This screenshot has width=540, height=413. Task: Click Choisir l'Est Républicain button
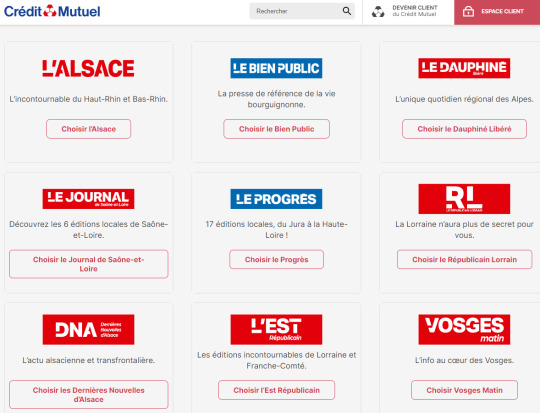pyautogui.click(x=277, y=390)
